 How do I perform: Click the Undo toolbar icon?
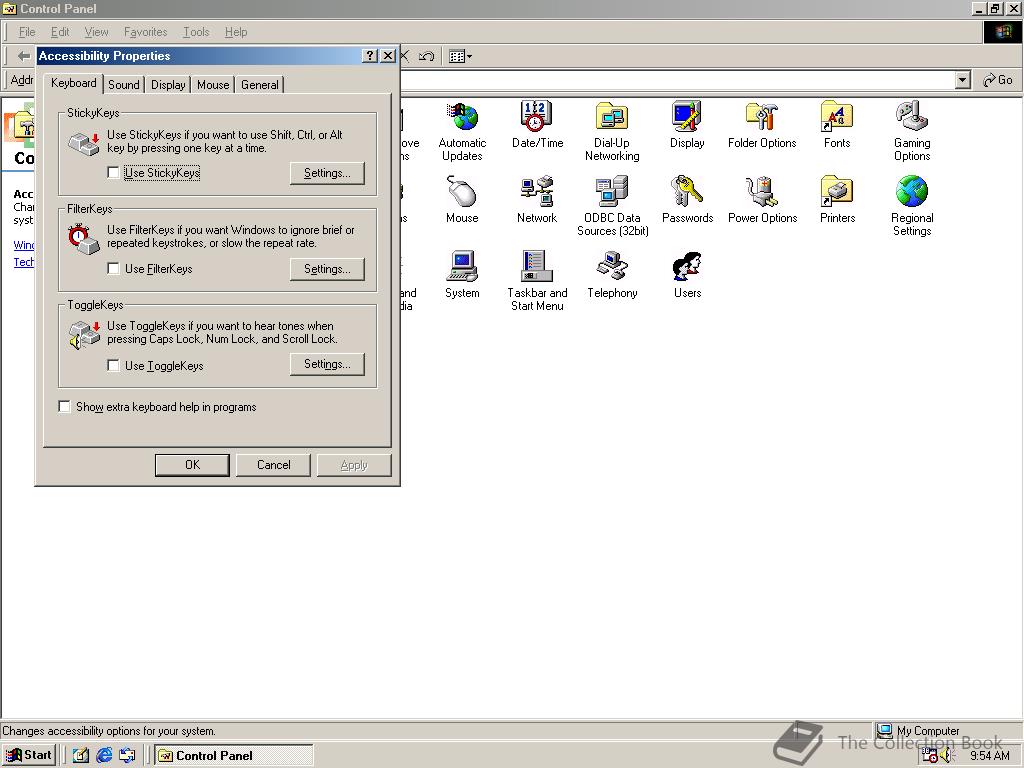(426, 56)
